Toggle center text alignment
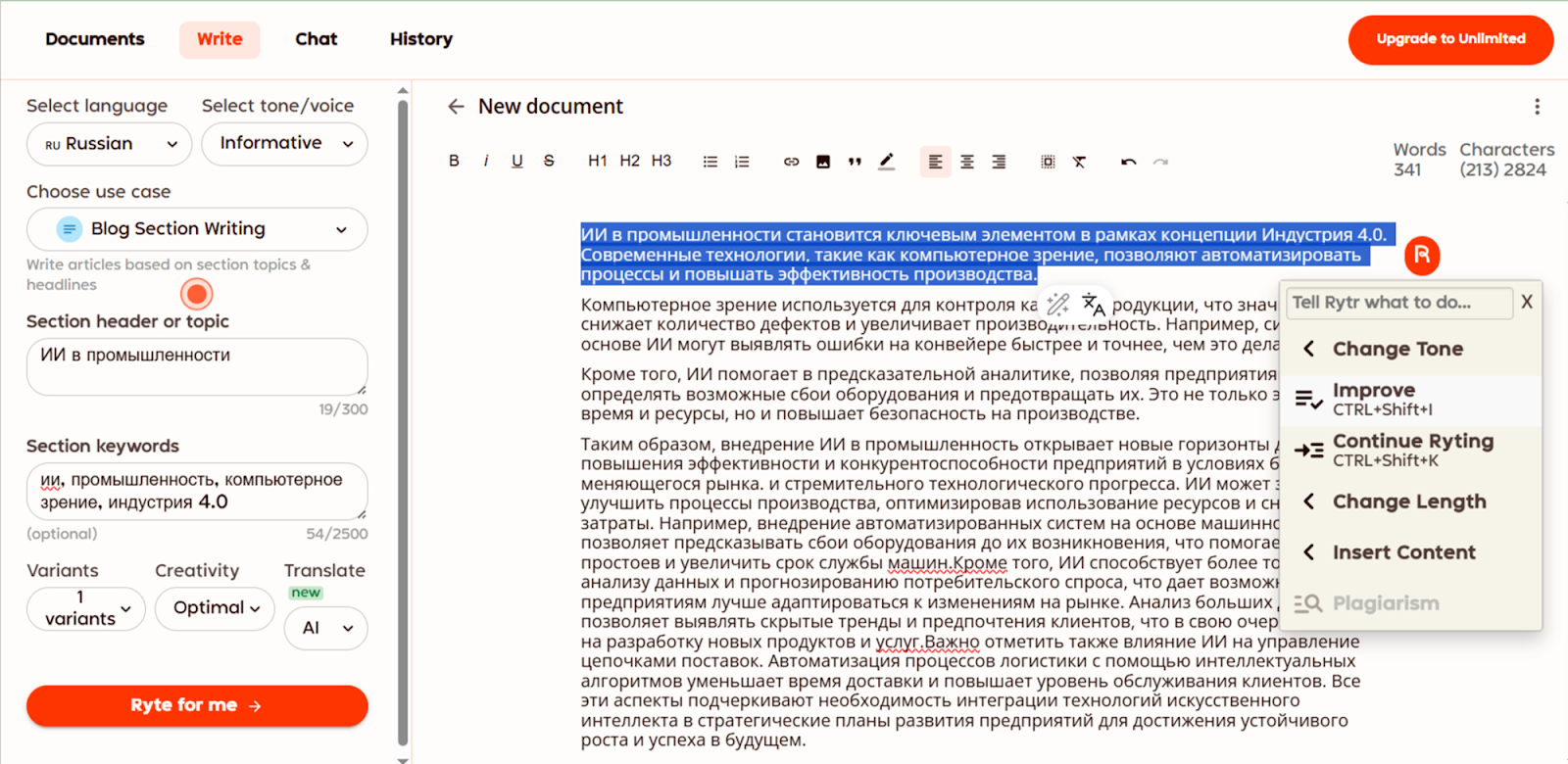The width and height of the screenshot is (1568, 764). 967,162
